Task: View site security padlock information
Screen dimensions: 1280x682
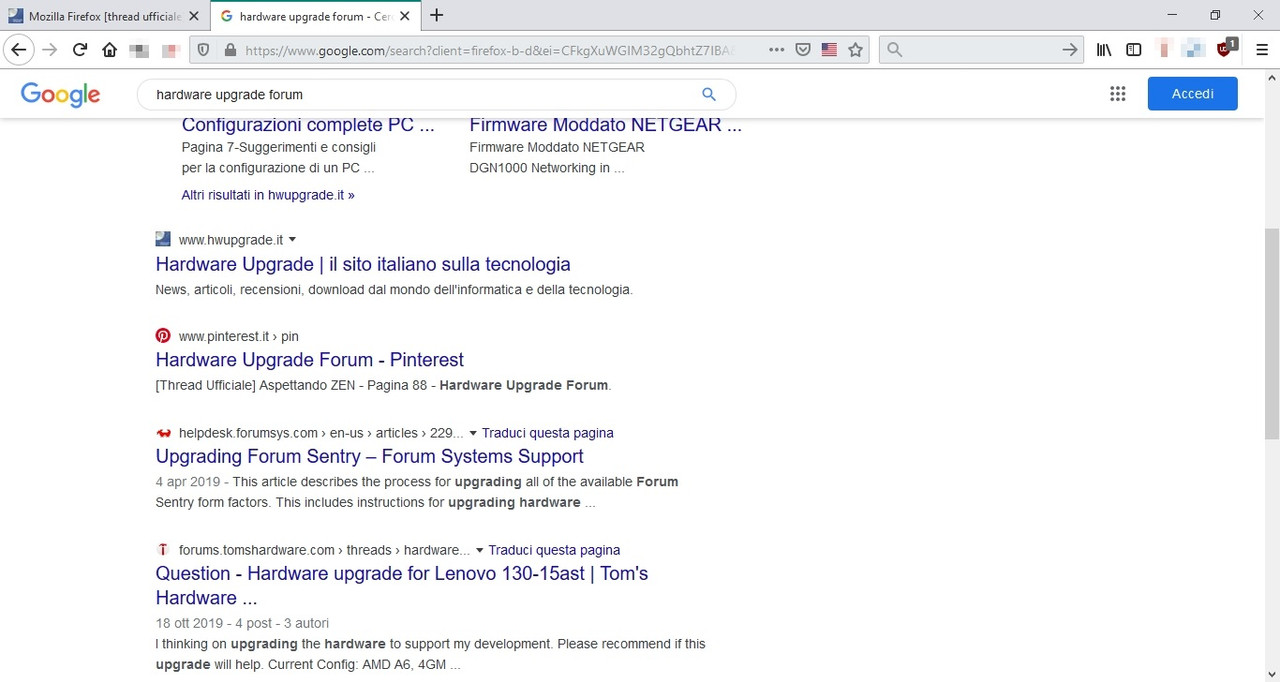Action: click(x=229, y=50)
